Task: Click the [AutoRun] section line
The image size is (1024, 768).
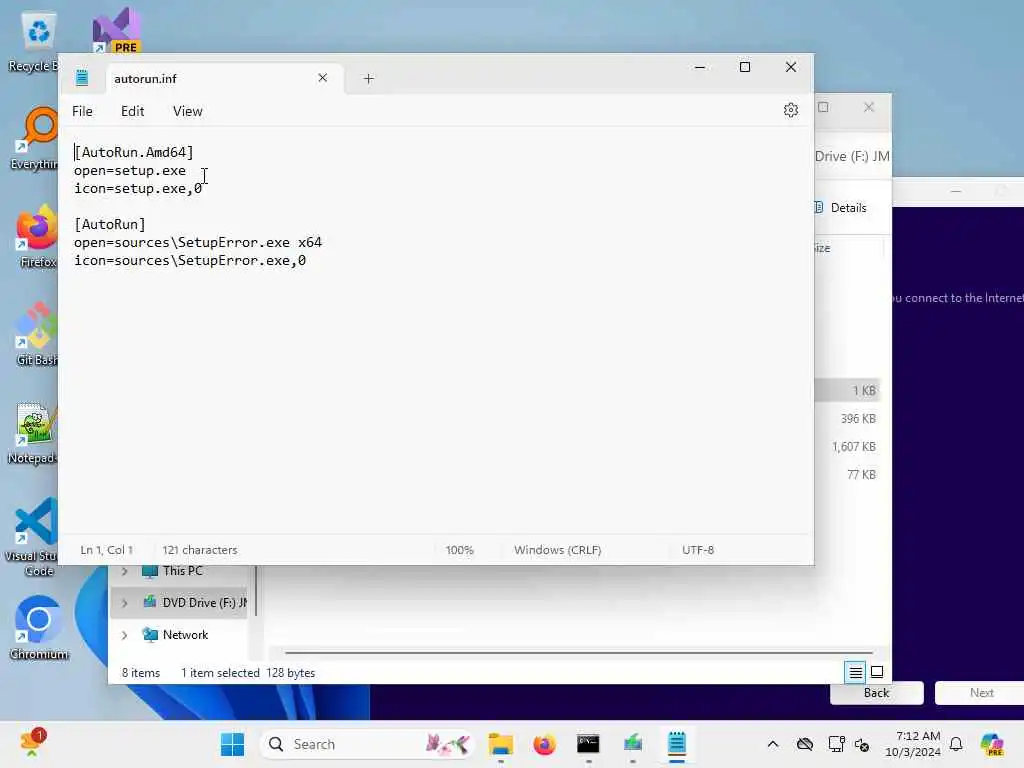Action: [x=110, y=225]
